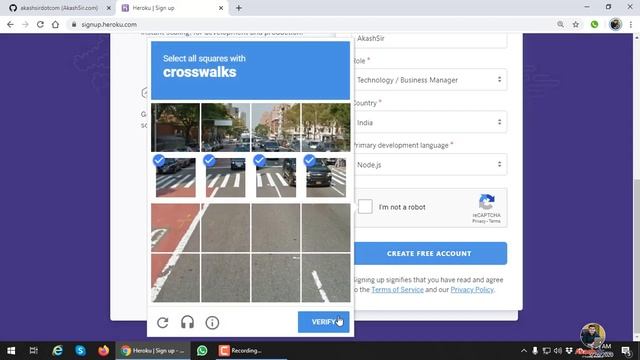Click microphone icon in system tray
The height and width of the screenshot is (360, 640).
(x=535, y=351)
